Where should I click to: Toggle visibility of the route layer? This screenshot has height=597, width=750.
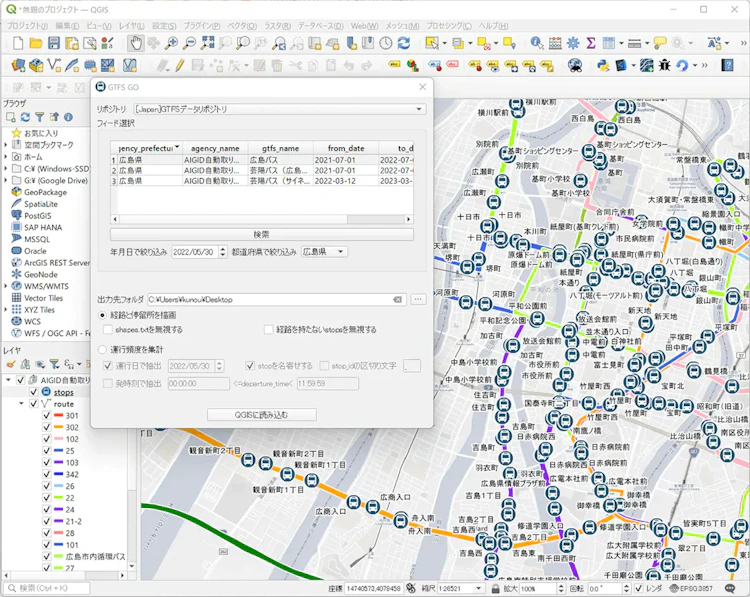point(33,404)
